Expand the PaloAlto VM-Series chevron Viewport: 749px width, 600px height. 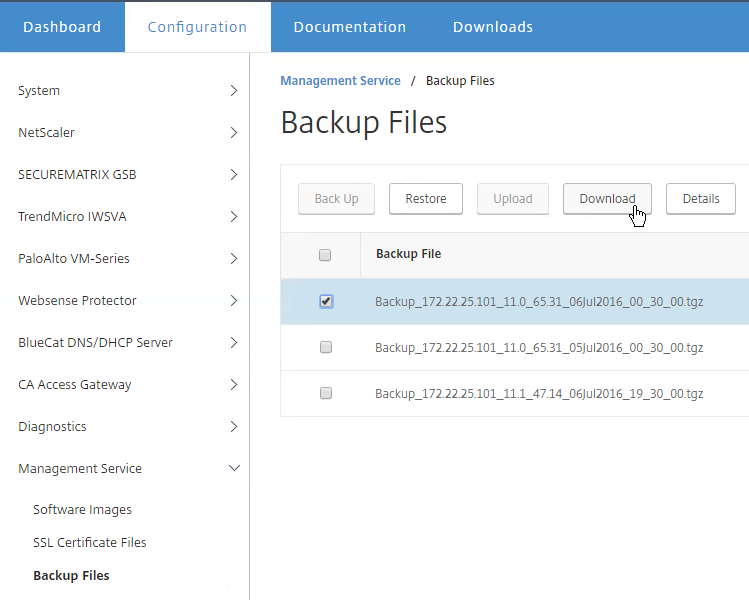pyautogui.click(x=234, y=258)
